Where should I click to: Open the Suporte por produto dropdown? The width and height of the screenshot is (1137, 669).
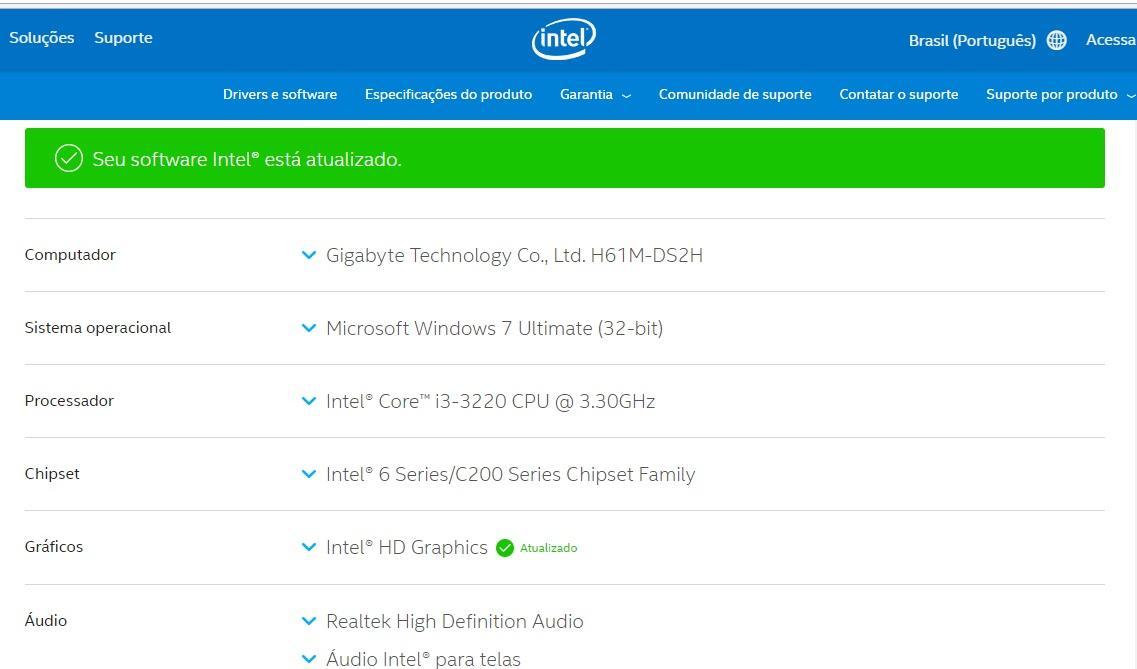(x=1060, y=94)
